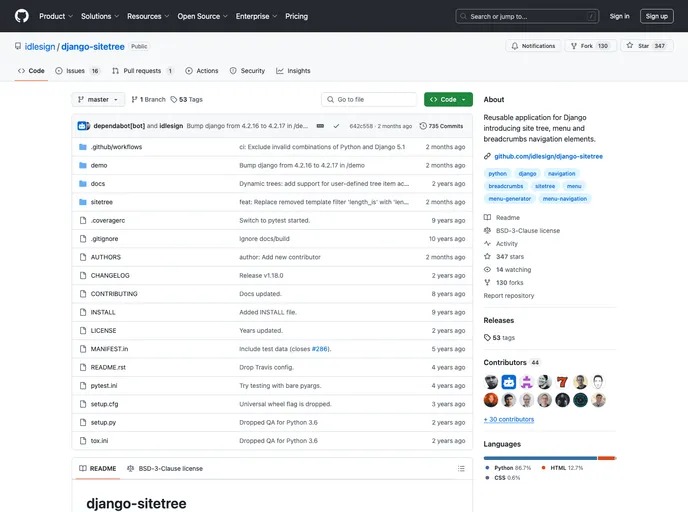Open the Product menu

click(56, 16)
